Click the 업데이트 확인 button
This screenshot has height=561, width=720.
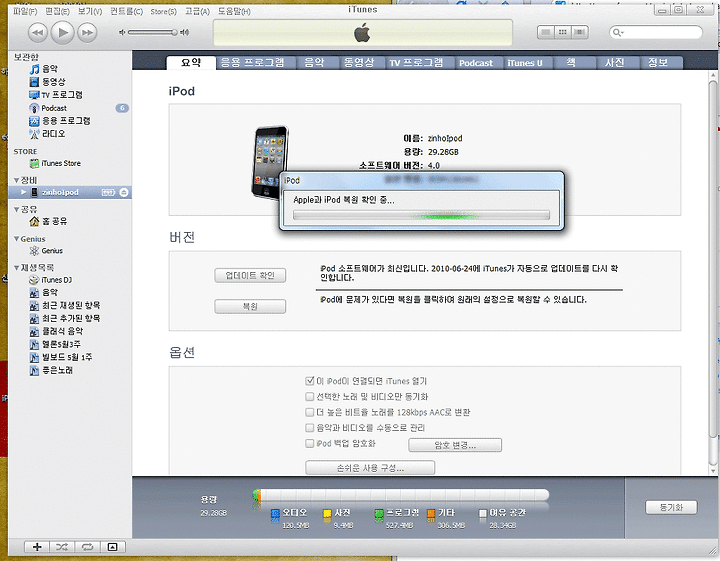[250, 275]
